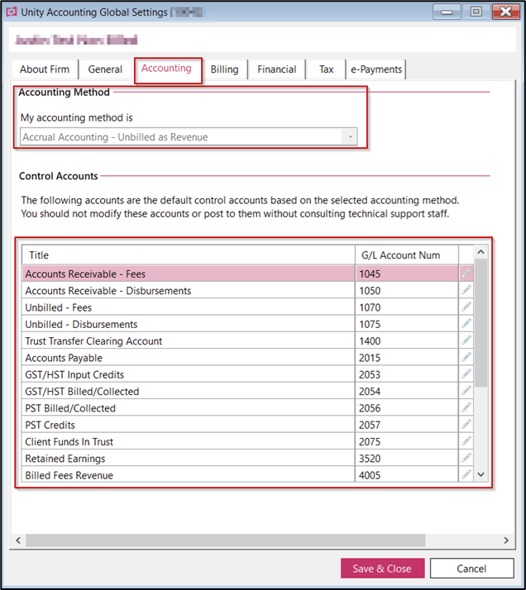Image resolution: width=526 pixels, height=590 pixels.
Task: Select the Accounts Payable row
Action: (x=248, y=357)
